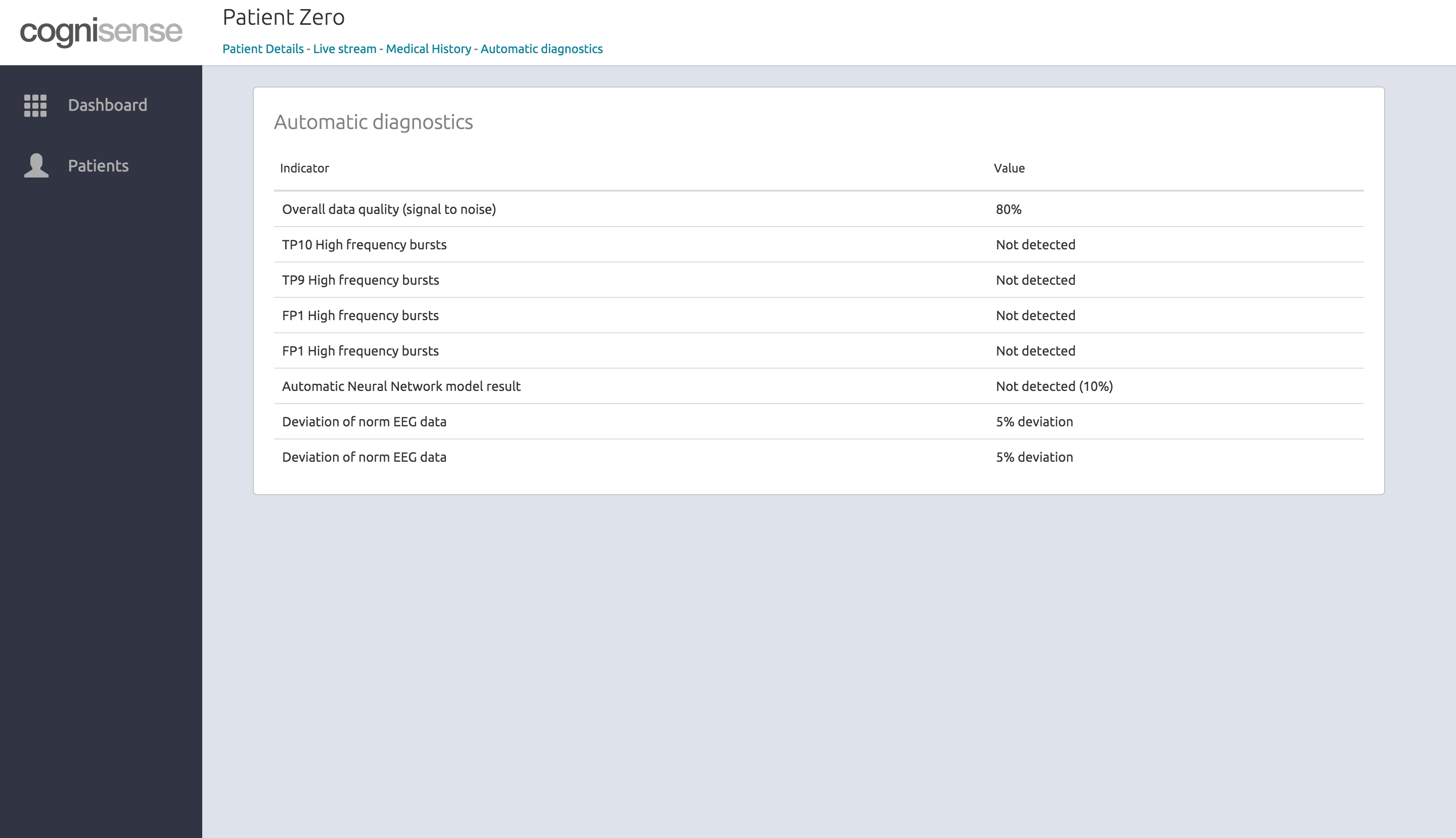The height and width of the screenshot is (838, 1456).
Task: Open the Patient Details link
Action: [x=263, y=49]
